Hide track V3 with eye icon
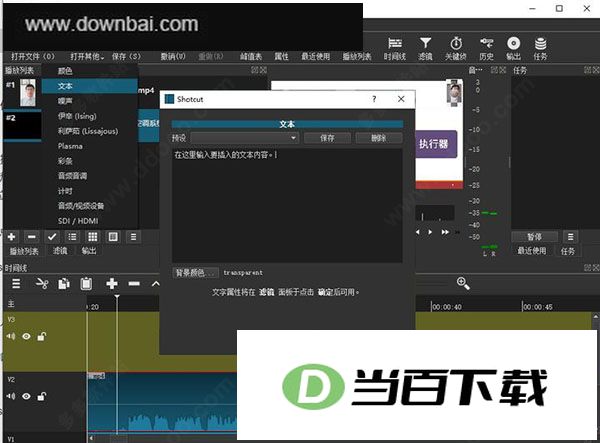The height and width of the screenshot is (443, 600). coord(26,336)
